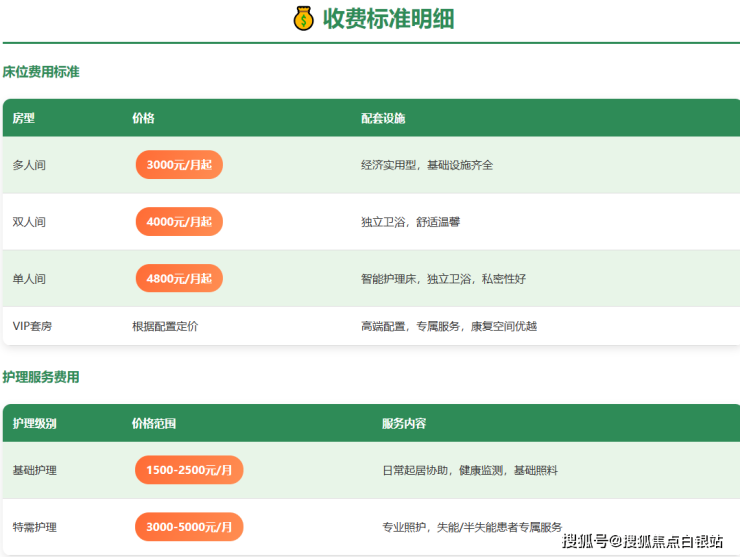Click the 服务内容 column header

coord(404,424)
